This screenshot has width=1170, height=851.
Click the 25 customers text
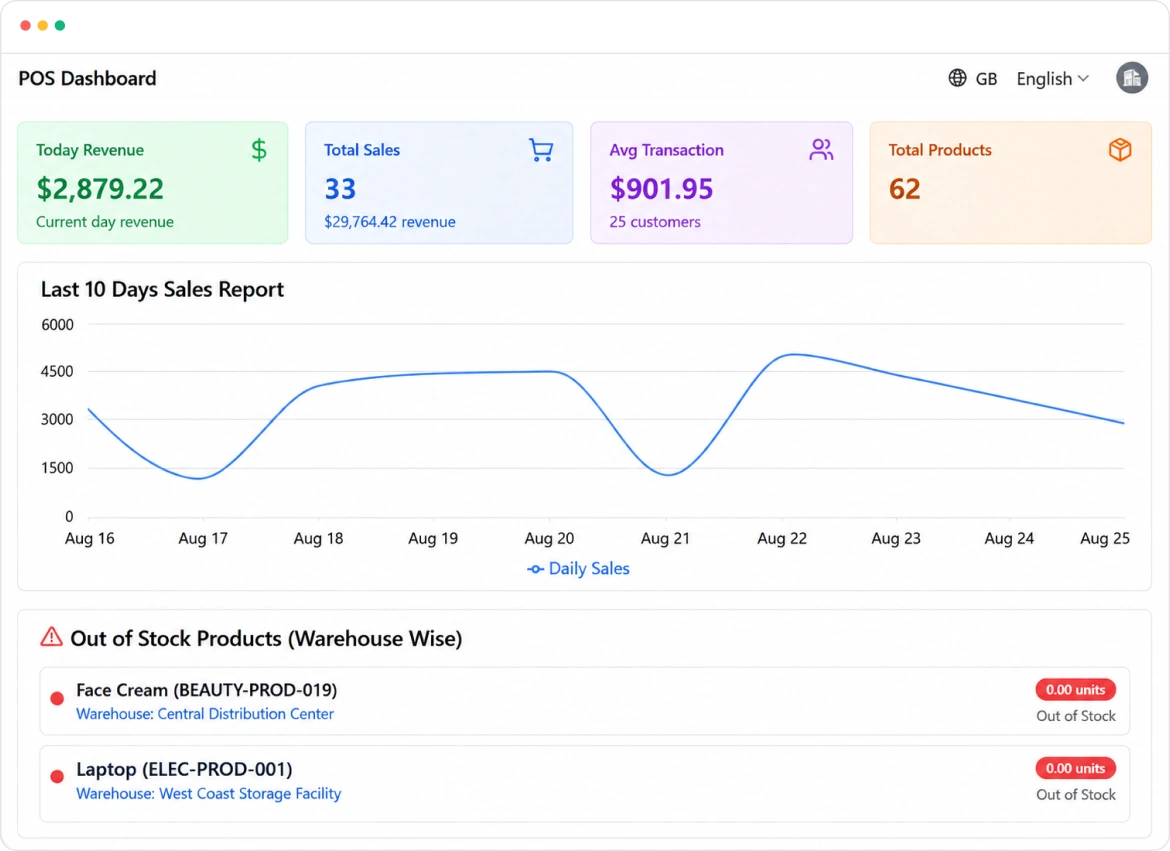click(x=655, y=222)
